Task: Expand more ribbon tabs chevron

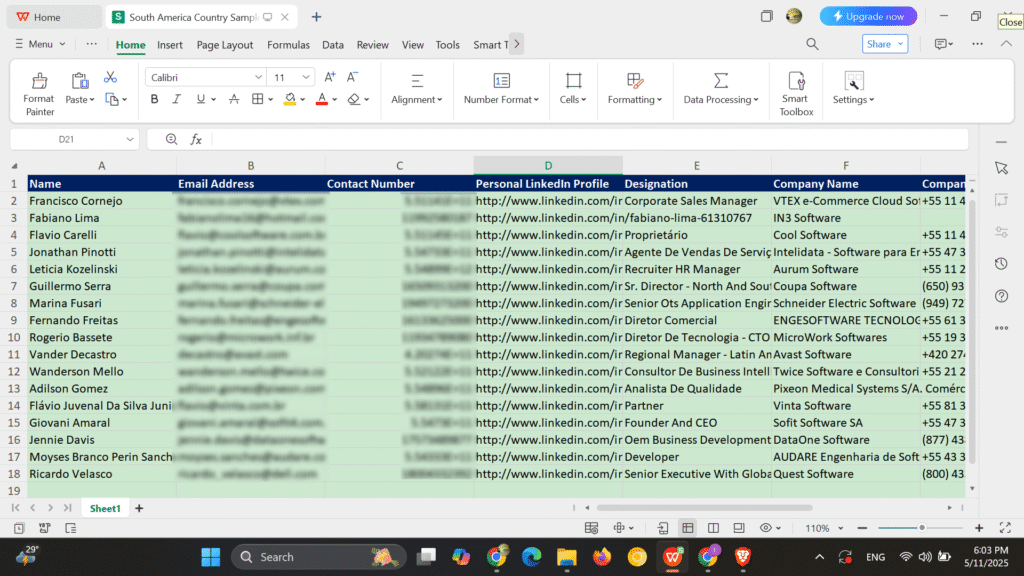Action: [x=517, y=44]
